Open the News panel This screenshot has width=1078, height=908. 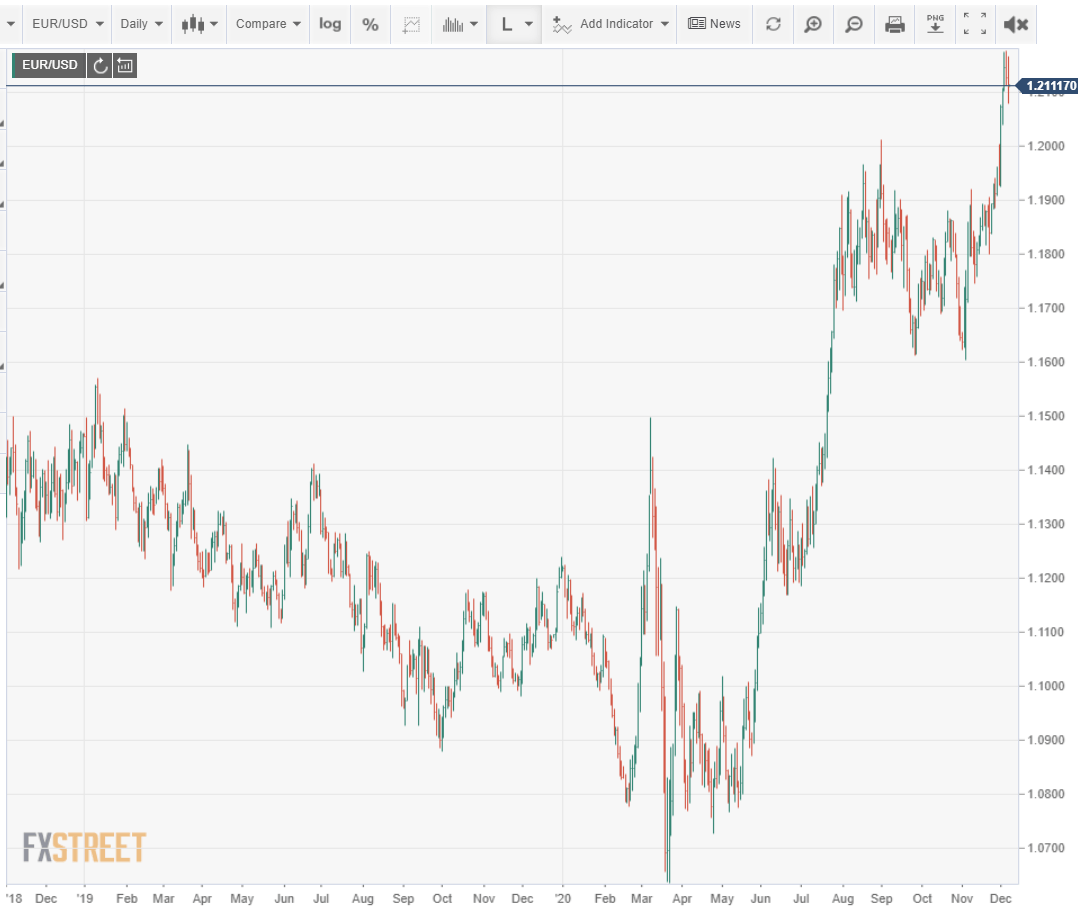tap(714, 24)
